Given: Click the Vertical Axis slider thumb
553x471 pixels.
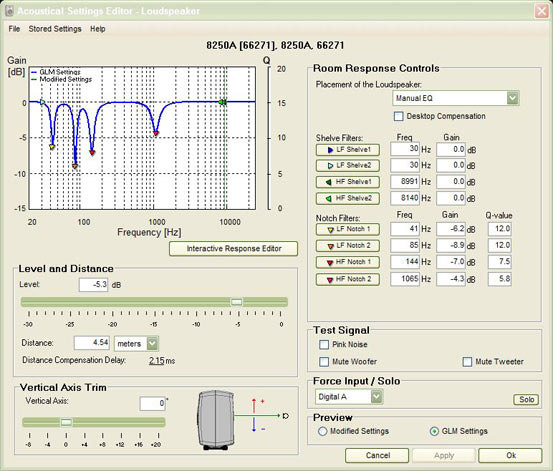Looking at the screenshot, I should point(66,422).
